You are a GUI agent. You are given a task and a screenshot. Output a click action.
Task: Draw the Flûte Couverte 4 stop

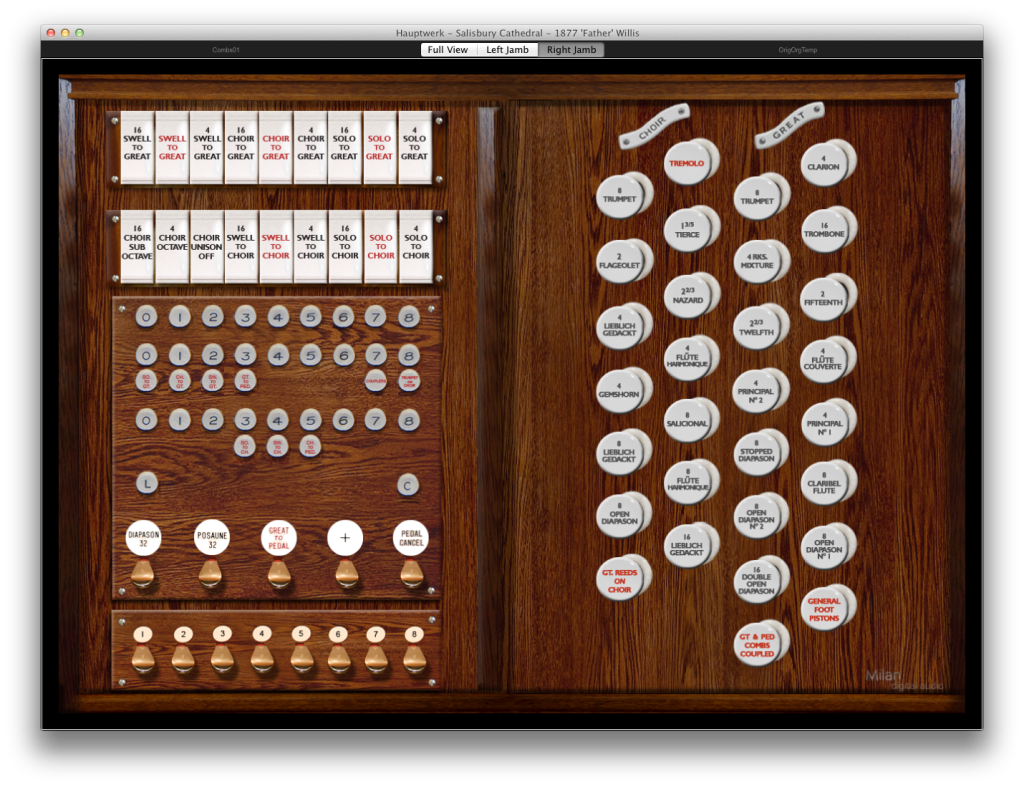824,361
